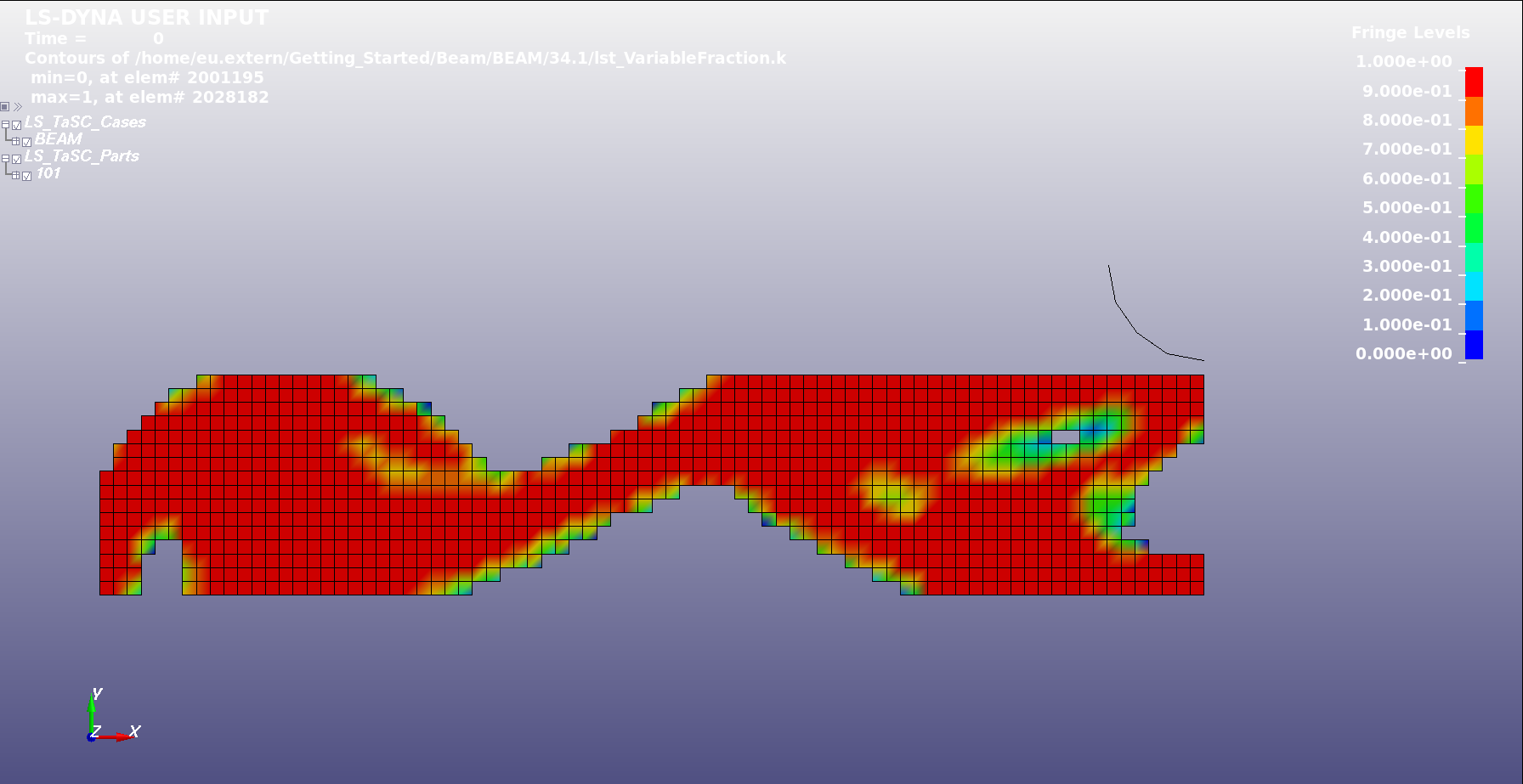The height and width of the screenshot is (784, 1523).
Task: Click the yellow fringe color band
Action: (1474, 140)
